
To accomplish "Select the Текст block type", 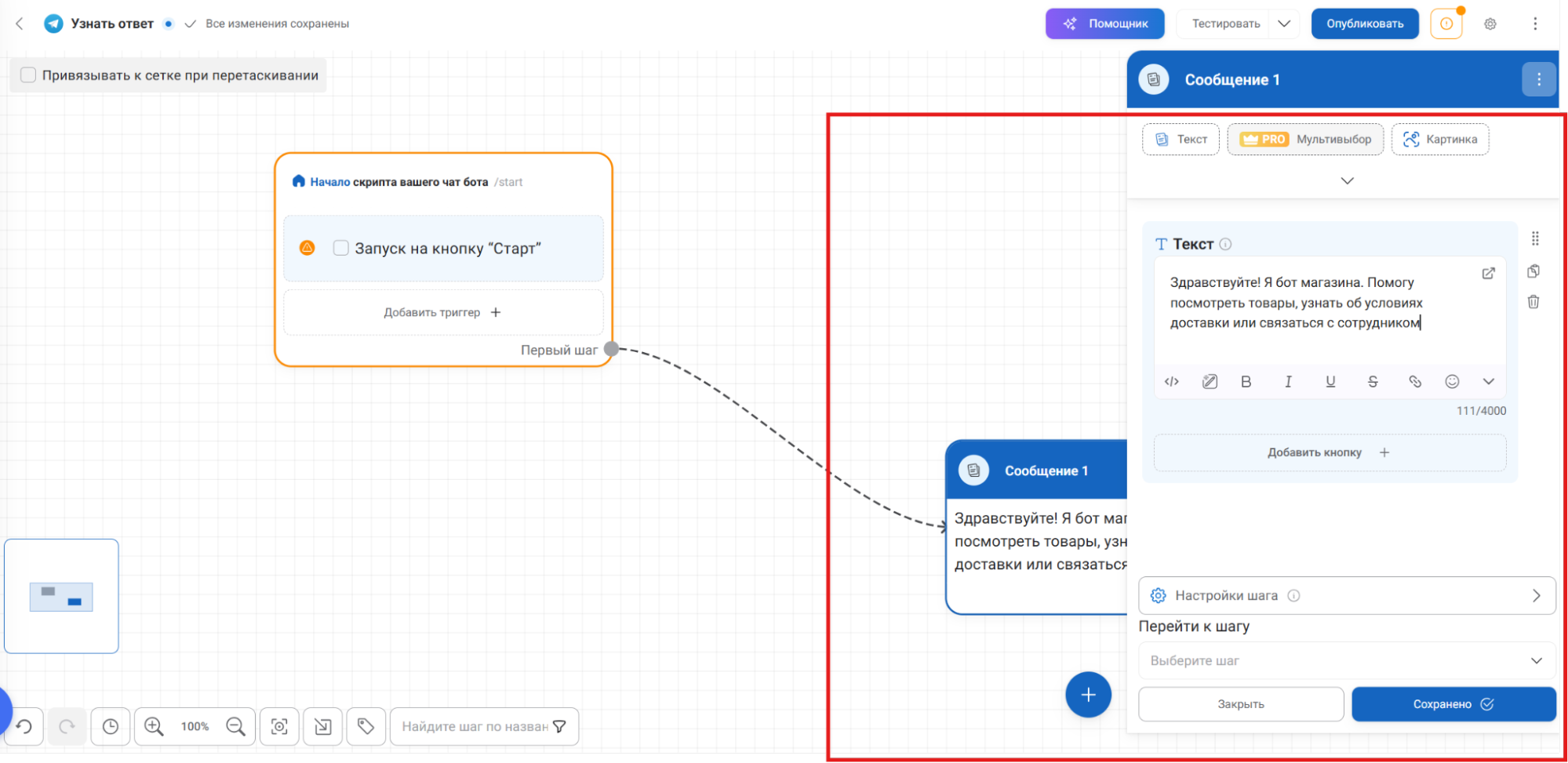I will [x=1181, y=140].
